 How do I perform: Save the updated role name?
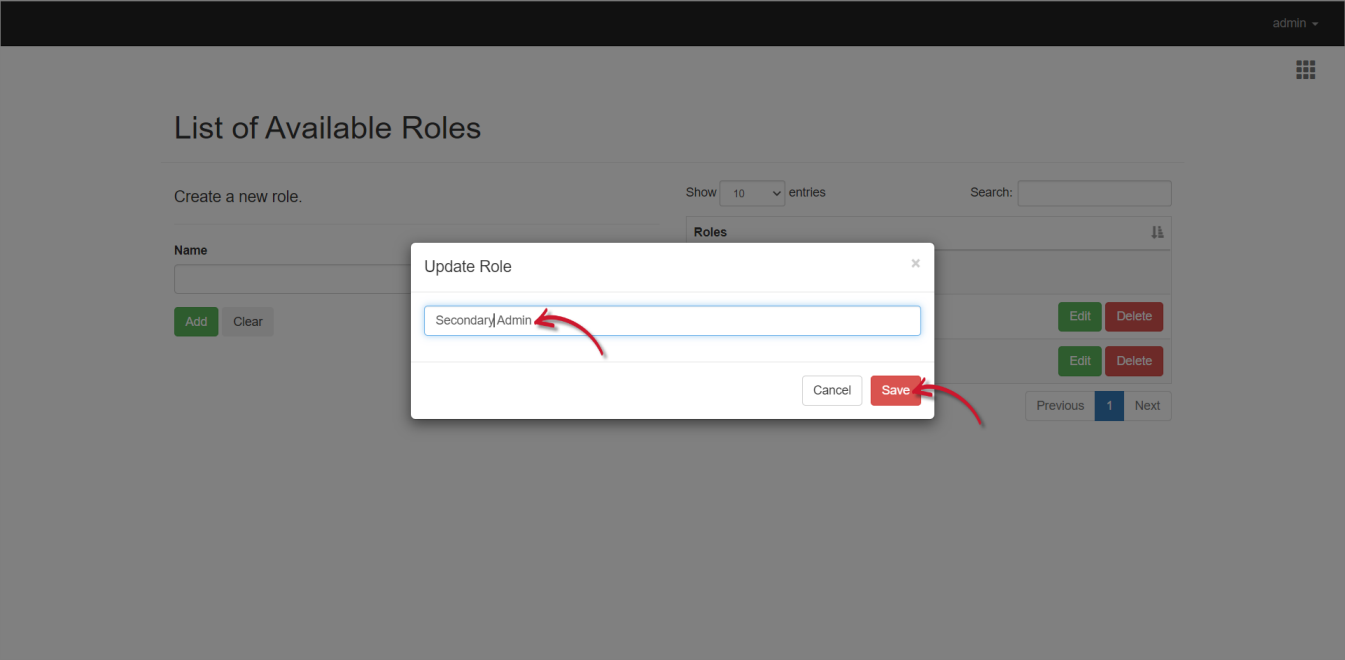pyautogui.click(x=895, y=390)
